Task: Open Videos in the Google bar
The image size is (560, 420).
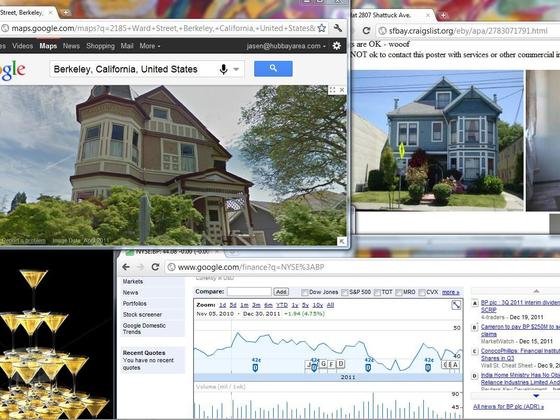Action: (x=22, y=46)
